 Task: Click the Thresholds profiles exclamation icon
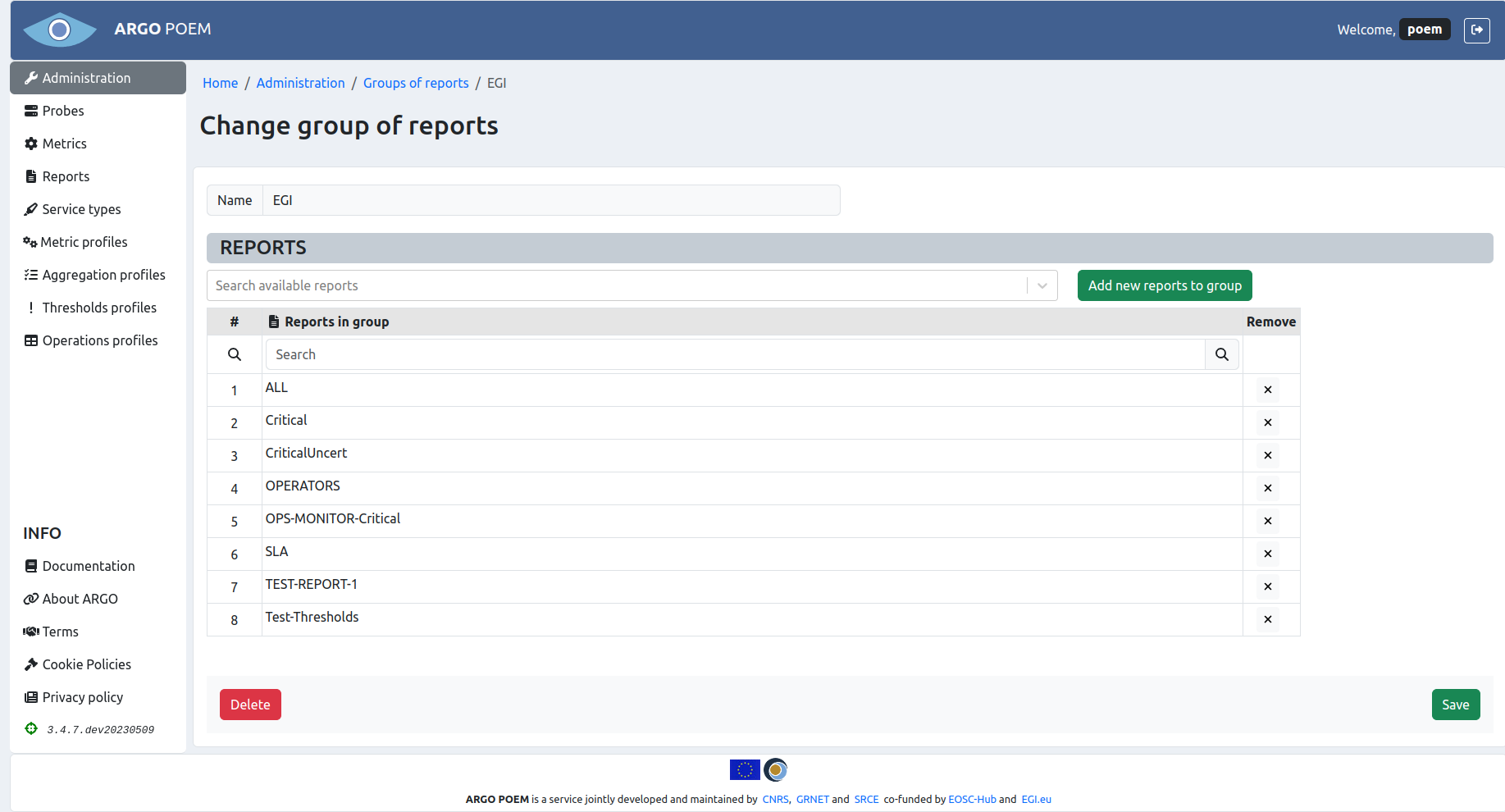(x=31, y=307)
